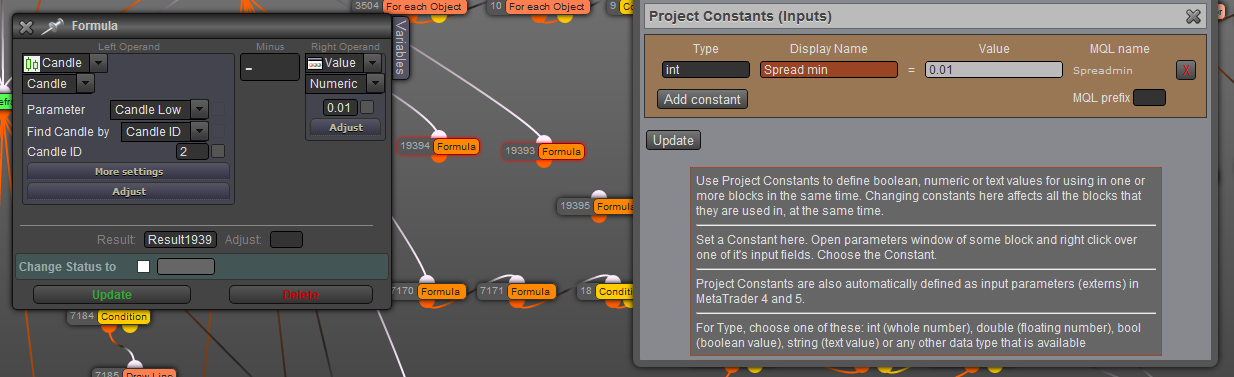Screen dimensions: 1234x377
Task: Click the Spread min display name field
Action: click(x=829, y=70)
